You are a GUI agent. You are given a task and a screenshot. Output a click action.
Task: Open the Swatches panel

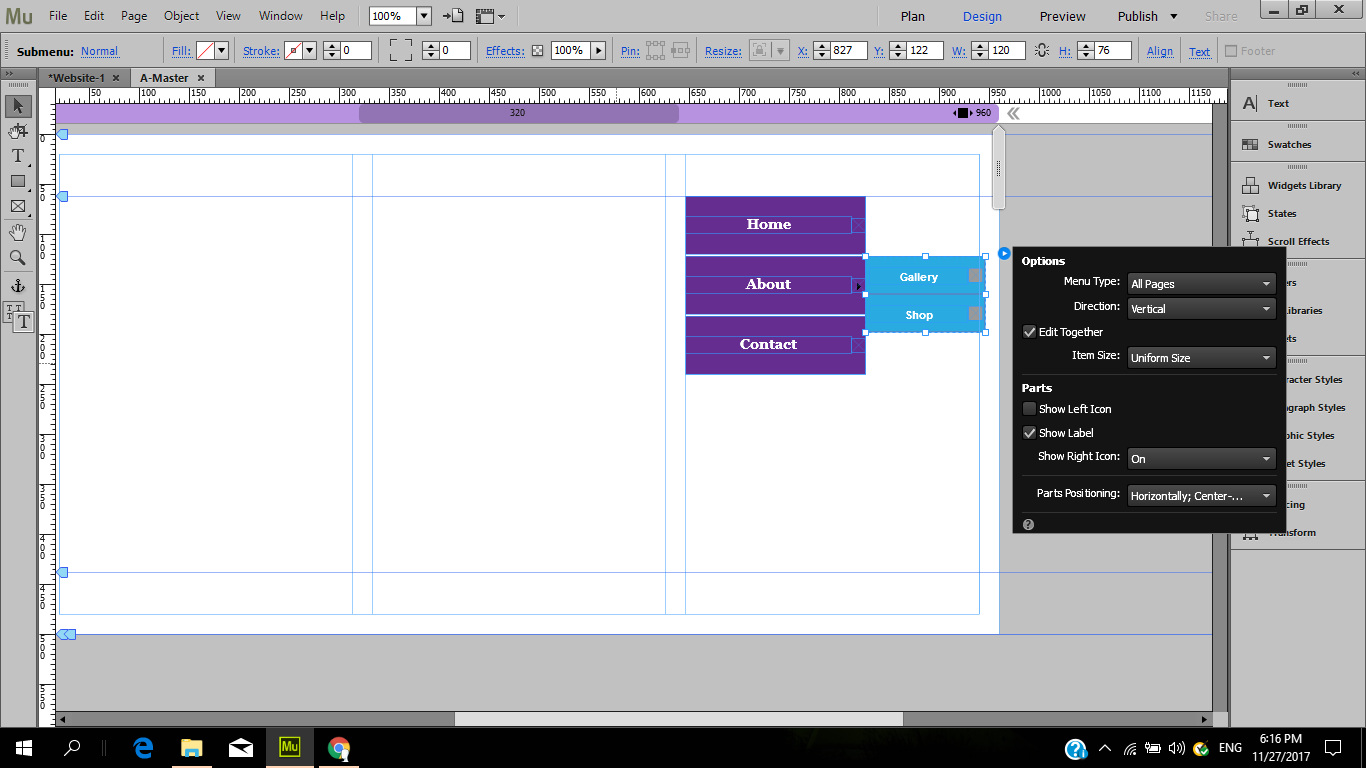1277,144
